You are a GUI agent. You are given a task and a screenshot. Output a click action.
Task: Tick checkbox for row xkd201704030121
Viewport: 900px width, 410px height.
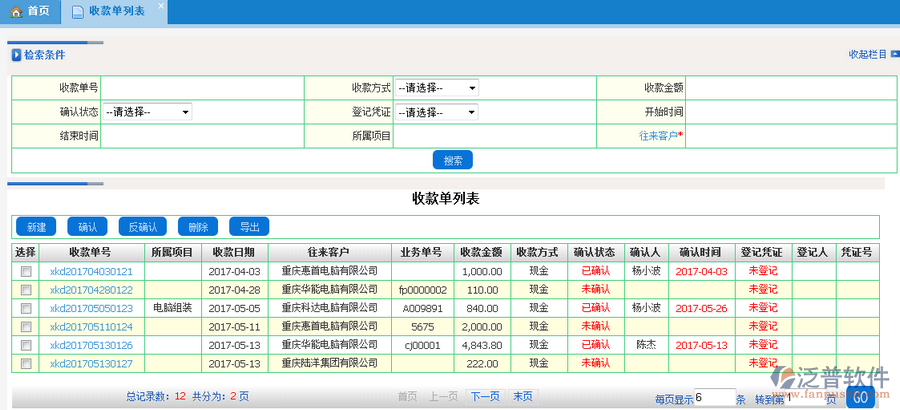[26, 272]
